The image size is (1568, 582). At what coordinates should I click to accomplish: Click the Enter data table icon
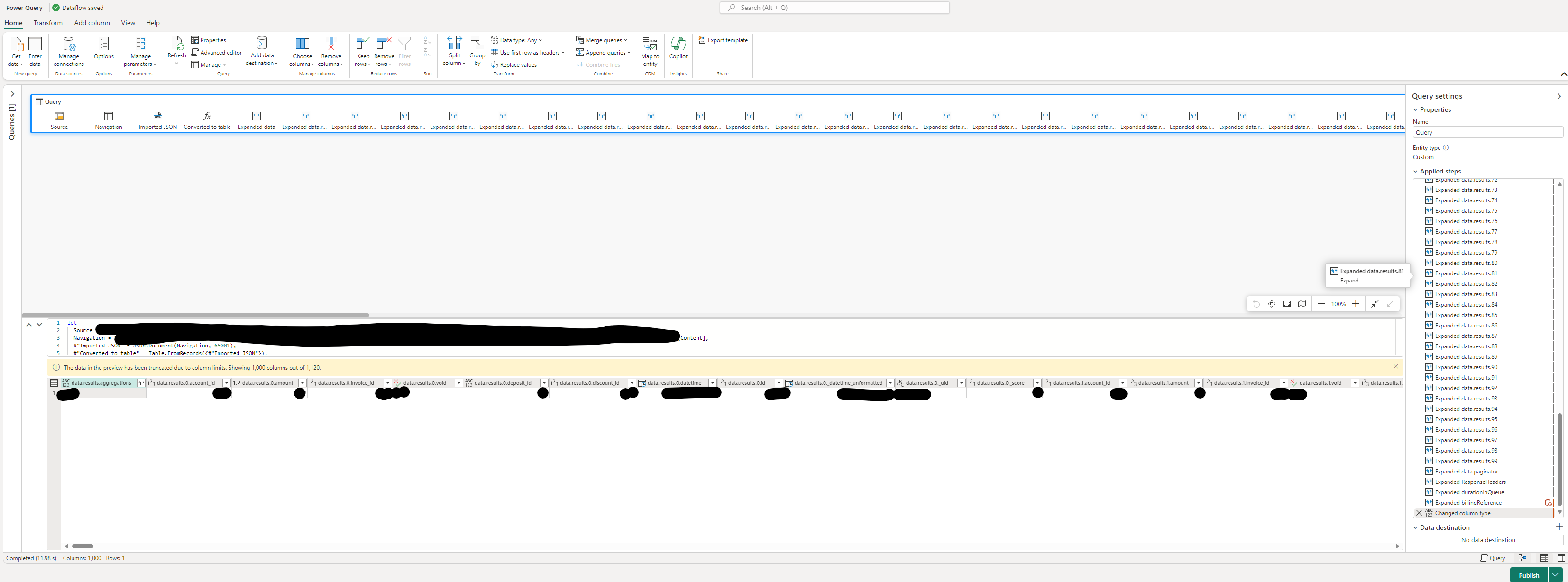[35, 44]
